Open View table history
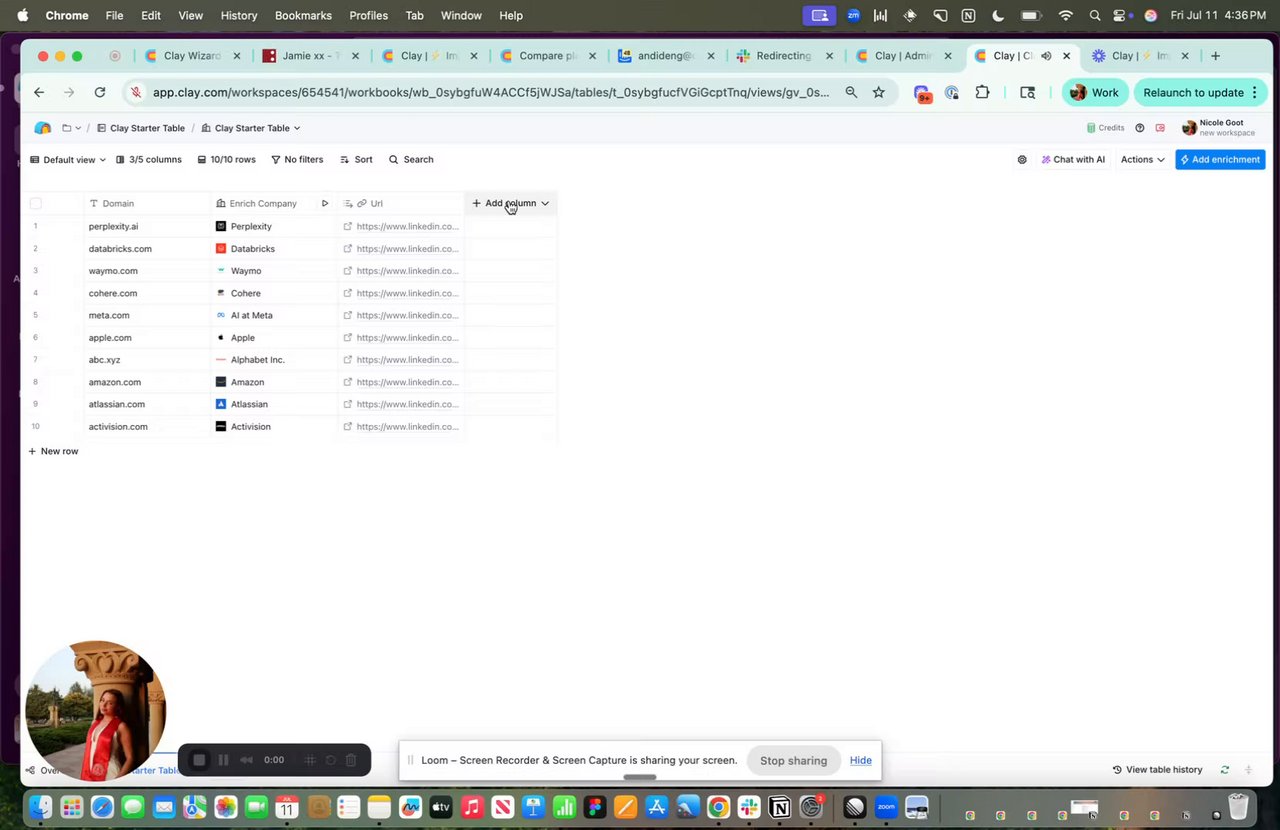This screenshot has width=1280, height=830. (1157, 770)
